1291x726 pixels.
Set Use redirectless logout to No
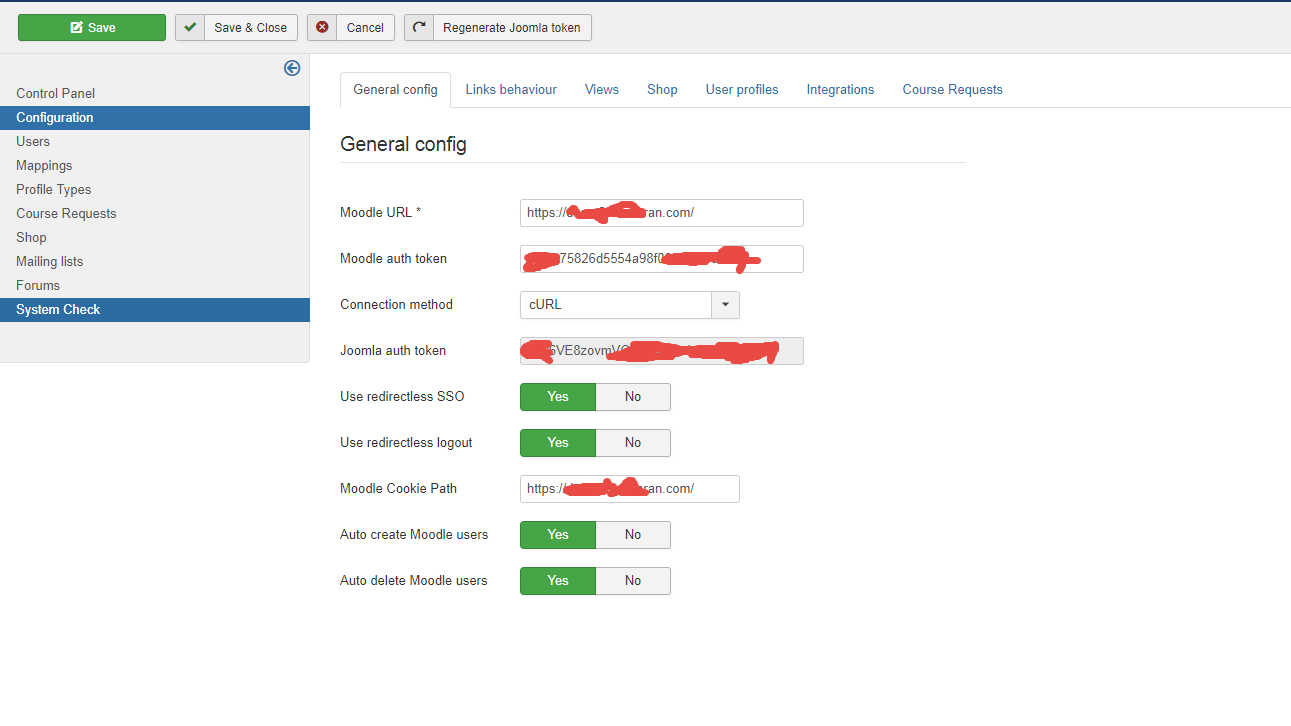[633, 443]
